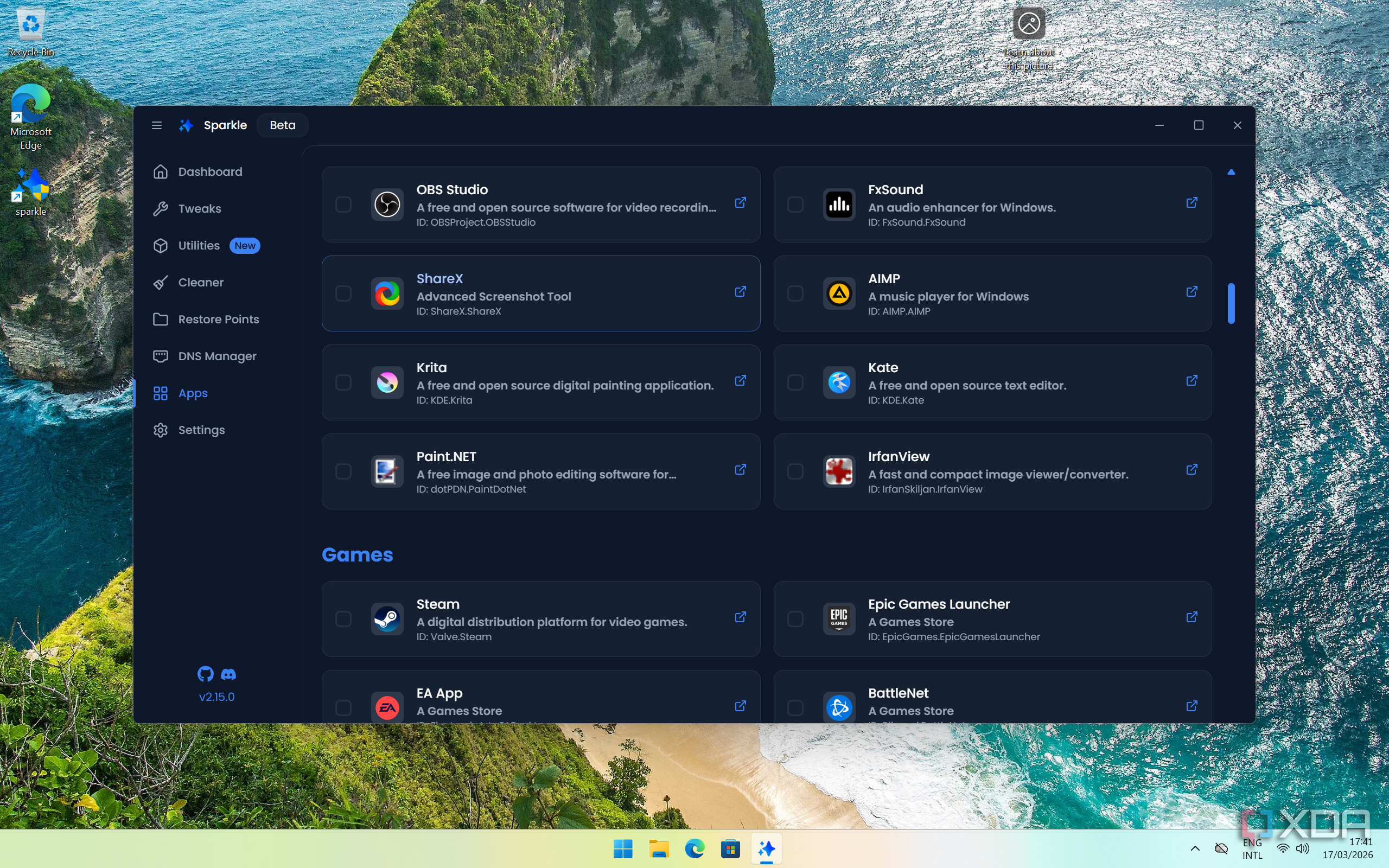Open DNS Manager in sidebar
The image size is (1389, 868).
[218, 356]
